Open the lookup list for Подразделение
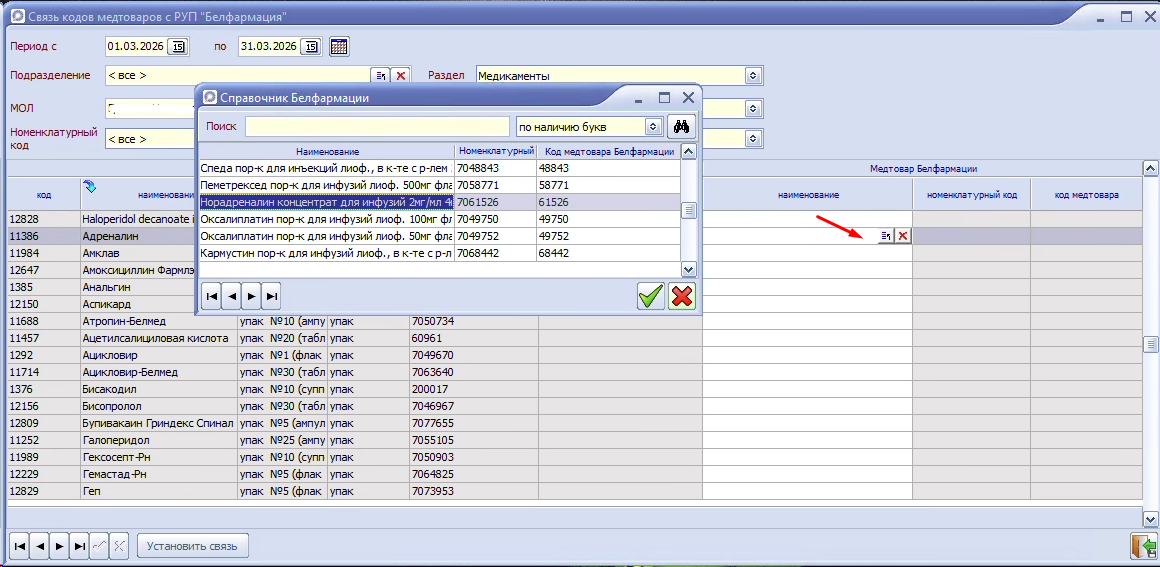 [380, 76]
